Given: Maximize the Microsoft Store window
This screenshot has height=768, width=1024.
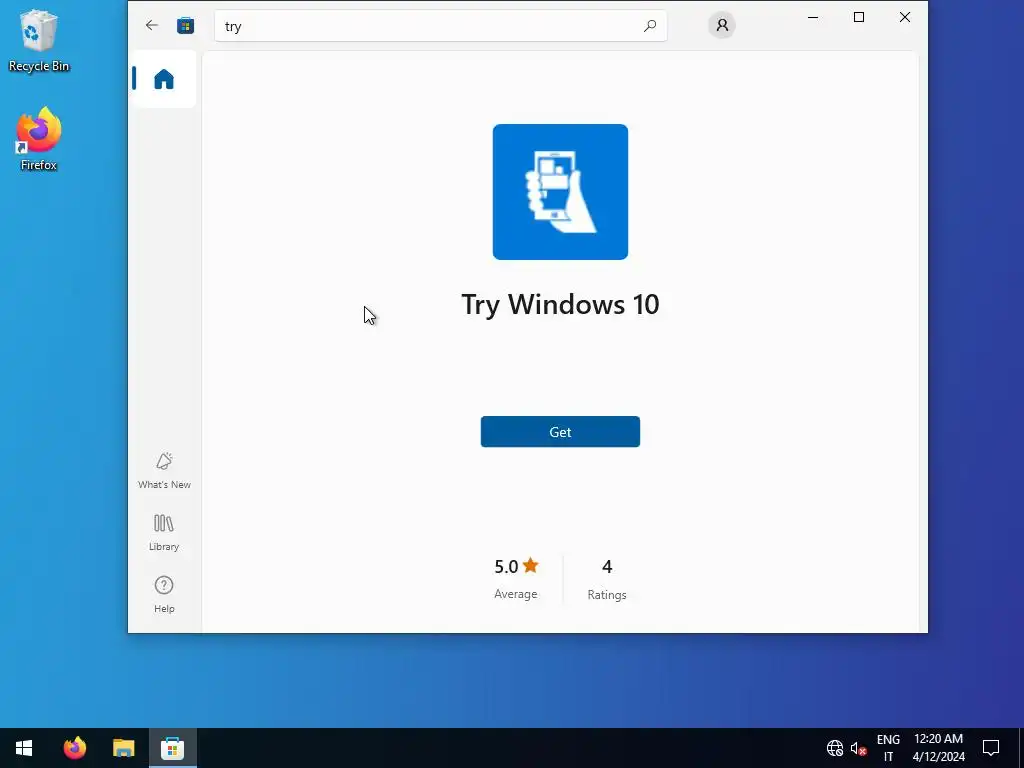Looking at the screenshot, I should [x=859, y=18].
